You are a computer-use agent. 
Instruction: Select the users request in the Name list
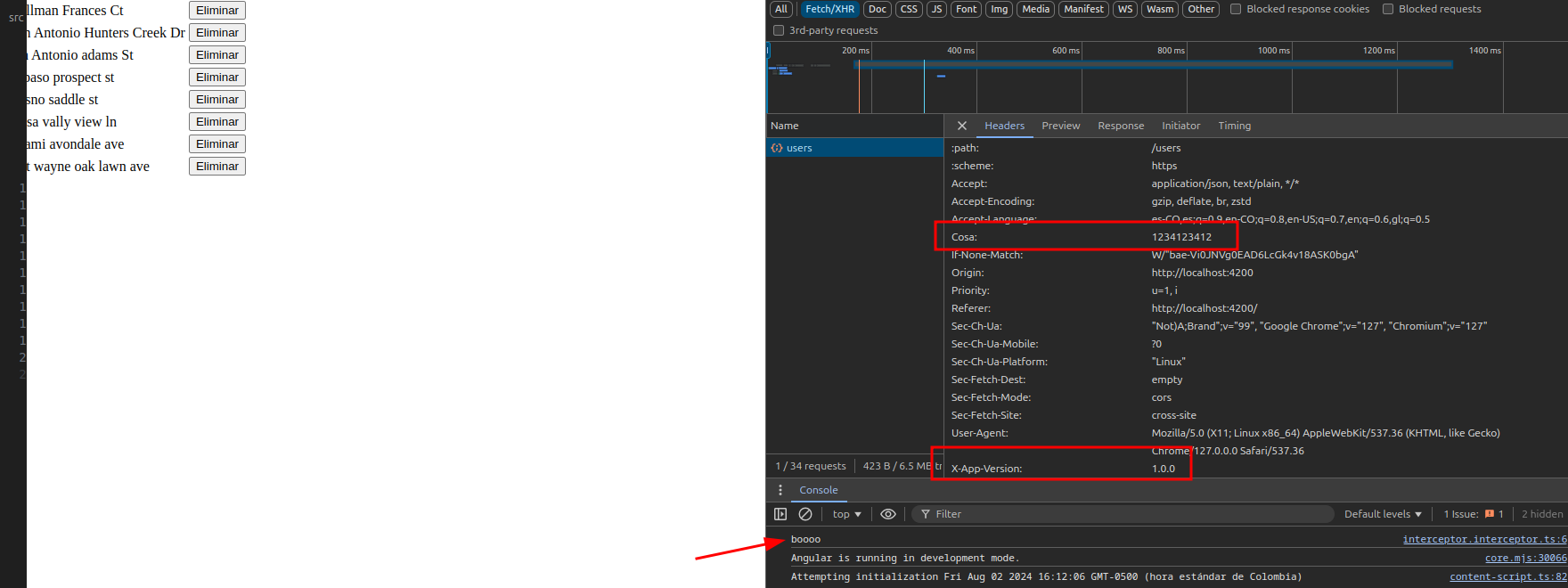[x=854, y=148]
